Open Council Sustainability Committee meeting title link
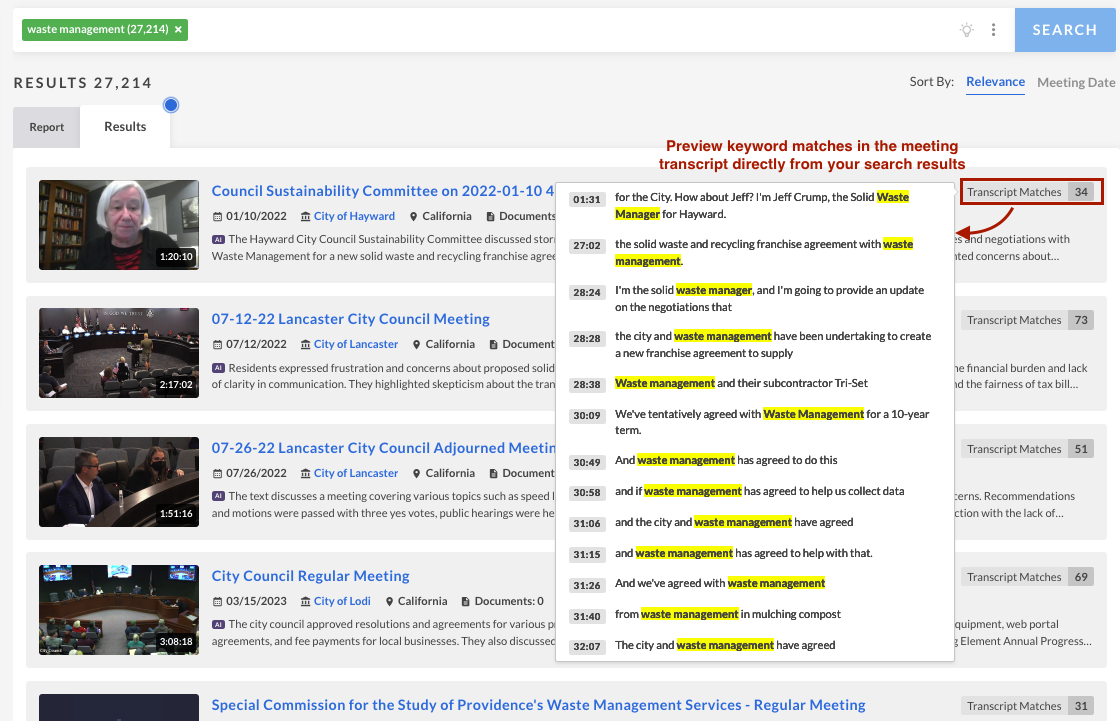The width and height of the screenshot is (1120, 721). pos(383,191)
